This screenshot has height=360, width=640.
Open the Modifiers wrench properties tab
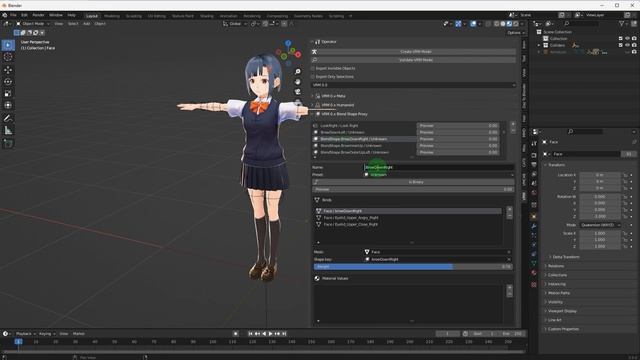click(x=534, y=226)
